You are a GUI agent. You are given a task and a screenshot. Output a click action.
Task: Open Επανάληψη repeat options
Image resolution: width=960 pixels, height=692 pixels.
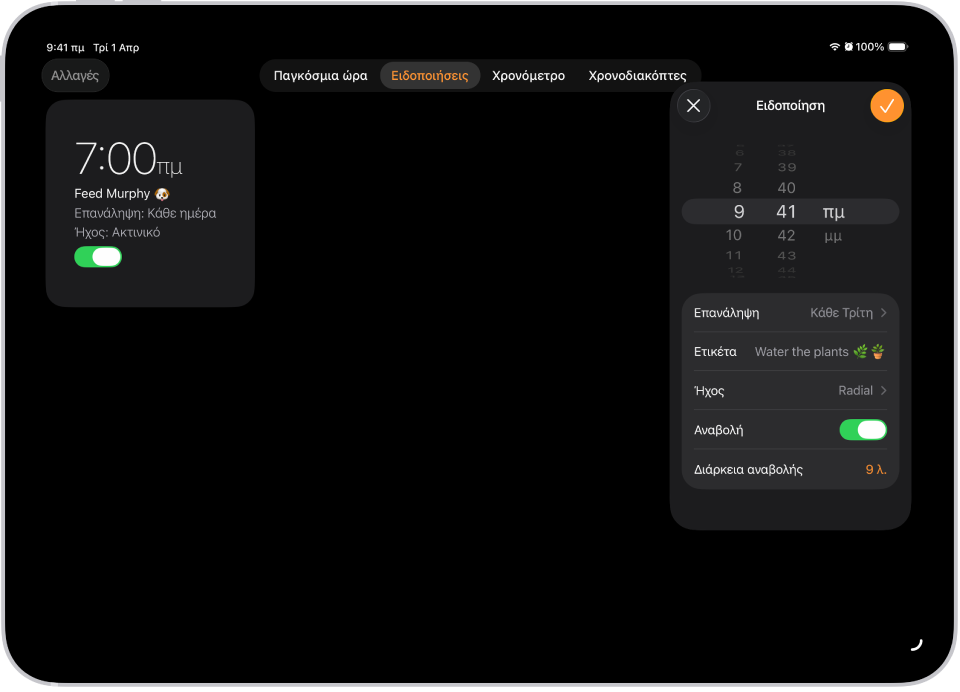point(790,313)
